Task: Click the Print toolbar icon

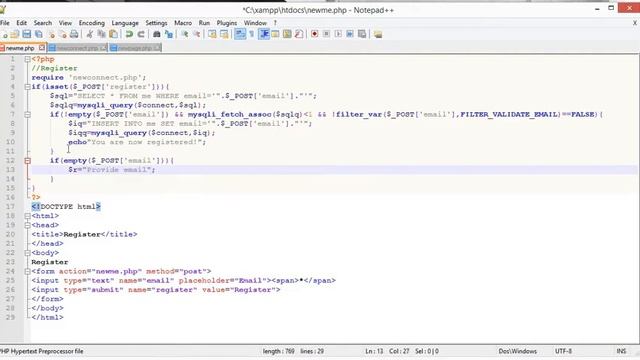Action: 74,34
